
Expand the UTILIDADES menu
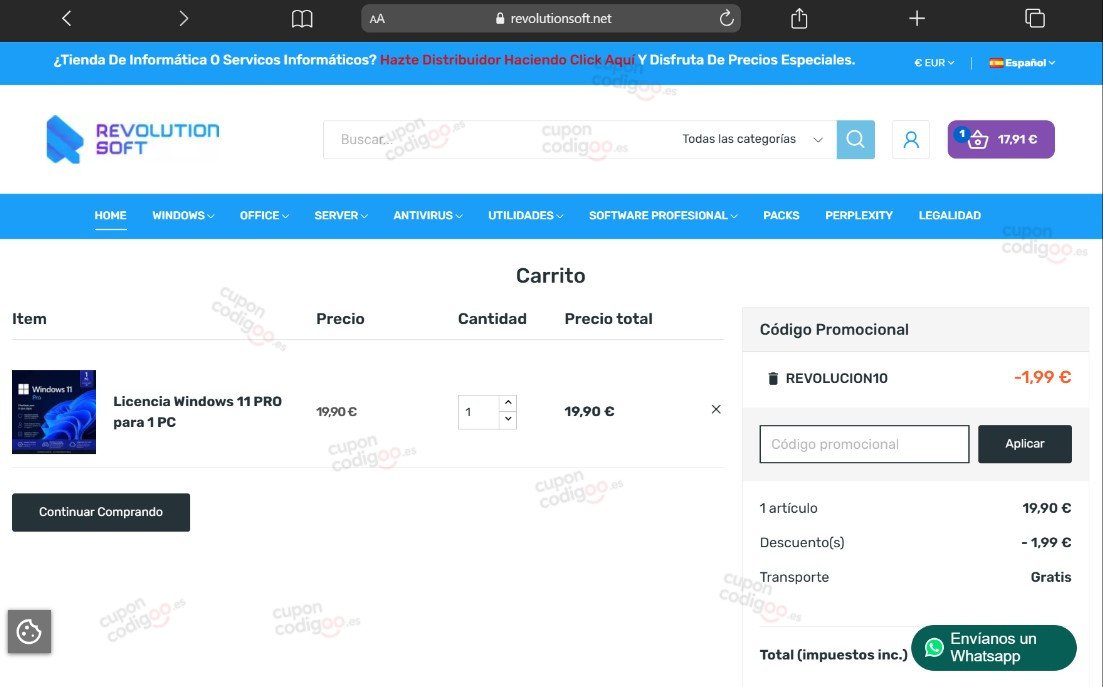click(x=525, y=216)
